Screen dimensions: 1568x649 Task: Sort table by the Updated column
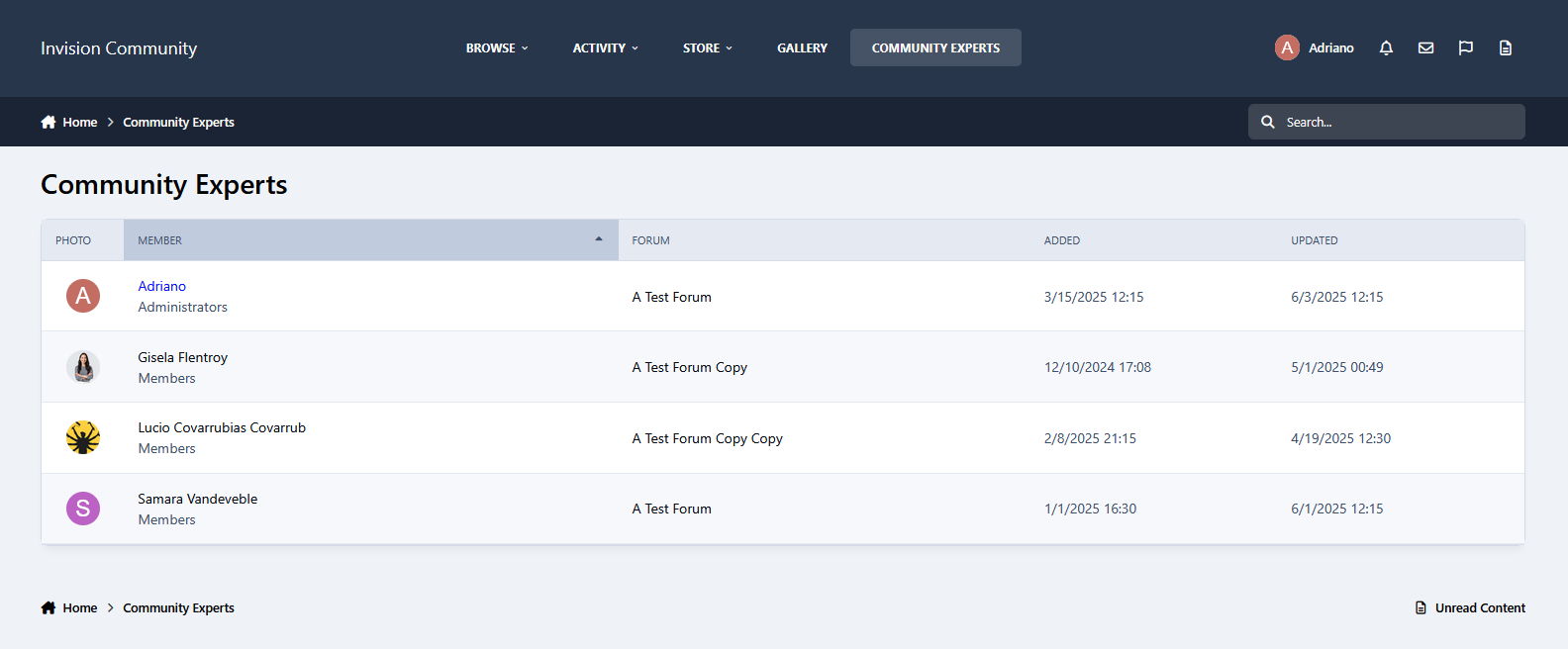1314,240
